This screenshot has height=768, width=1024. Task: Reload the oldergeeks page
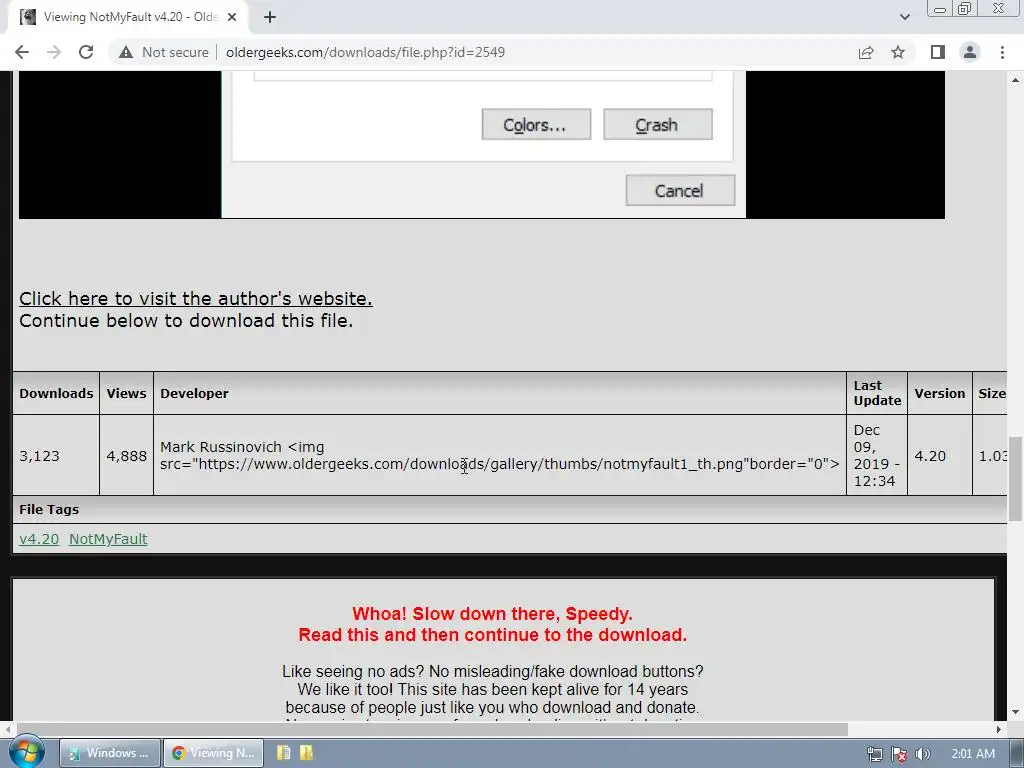click(x=86, y=52)
